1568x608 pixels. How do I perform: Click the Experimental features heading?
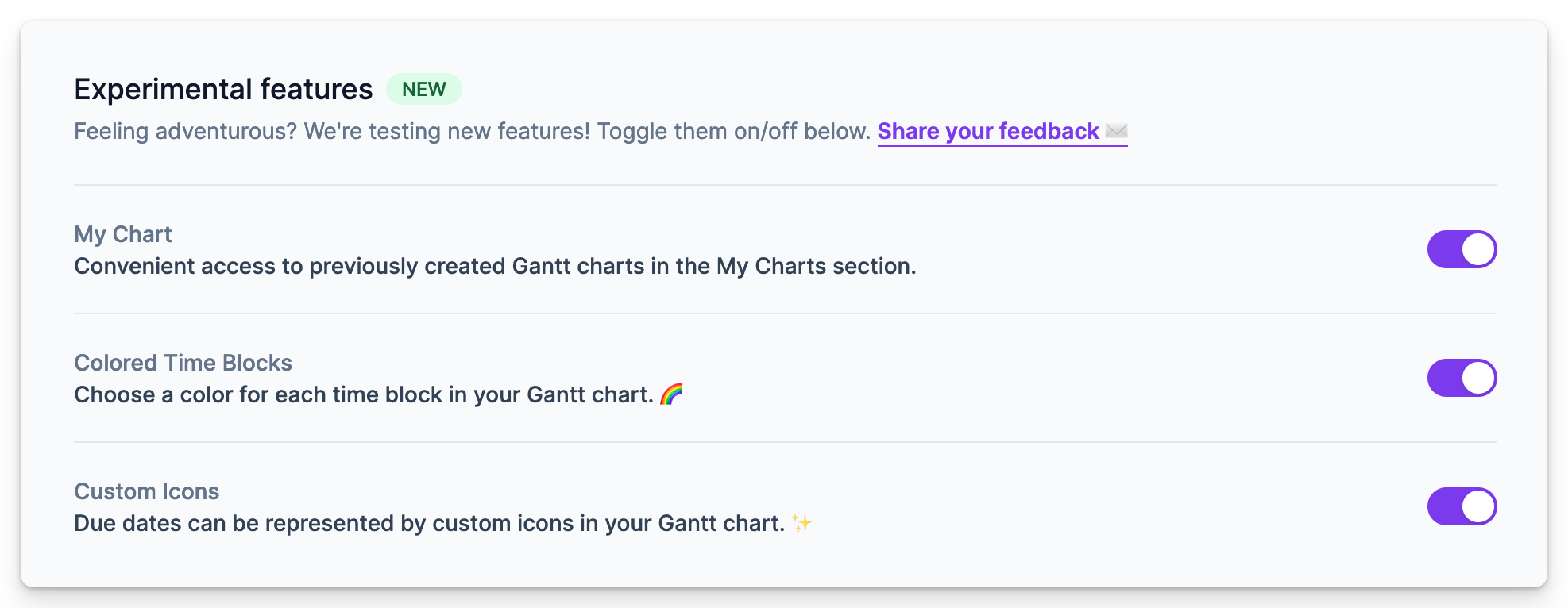[223, 89]
